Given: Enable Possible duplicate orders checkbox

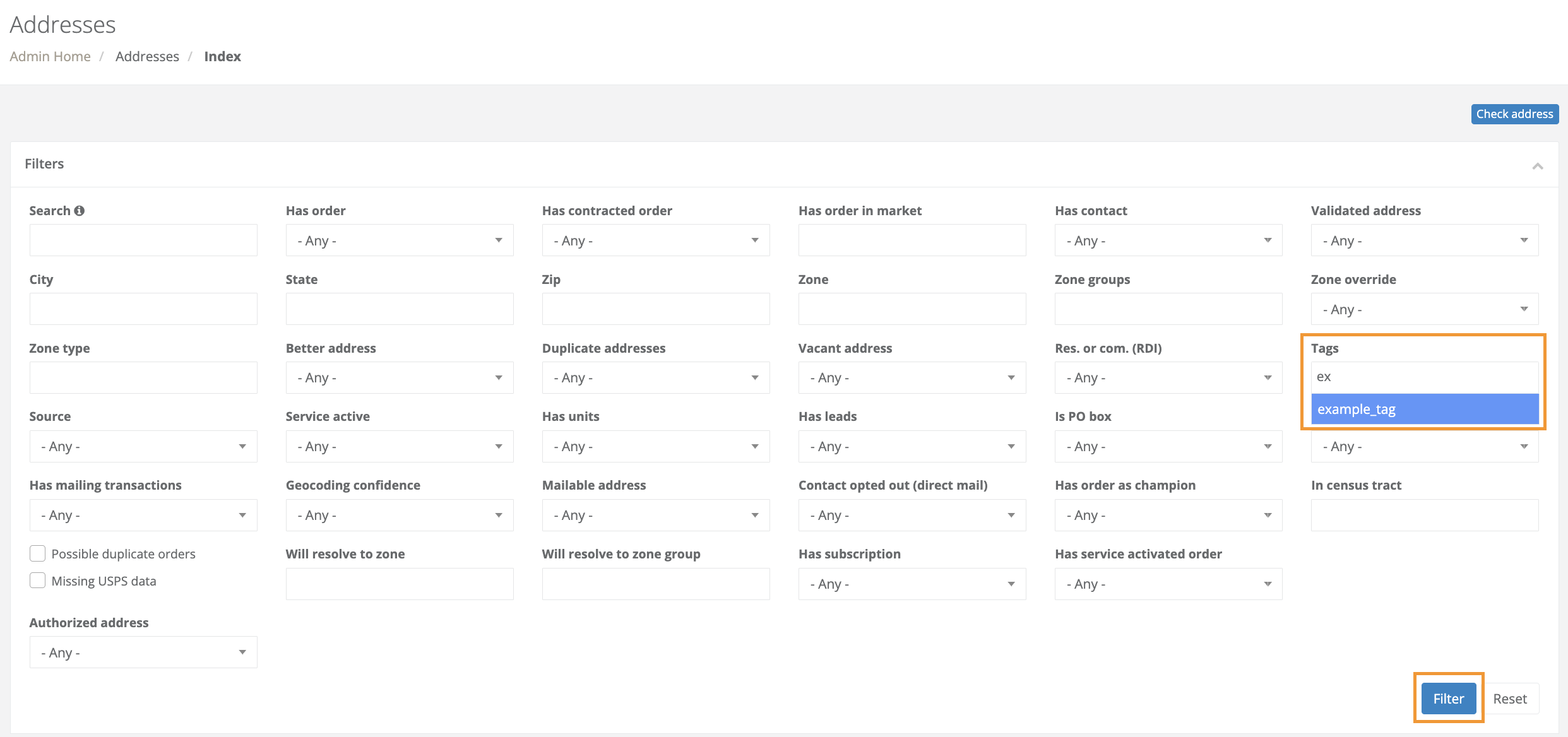Looking at the screenshot, I should 38,553.
